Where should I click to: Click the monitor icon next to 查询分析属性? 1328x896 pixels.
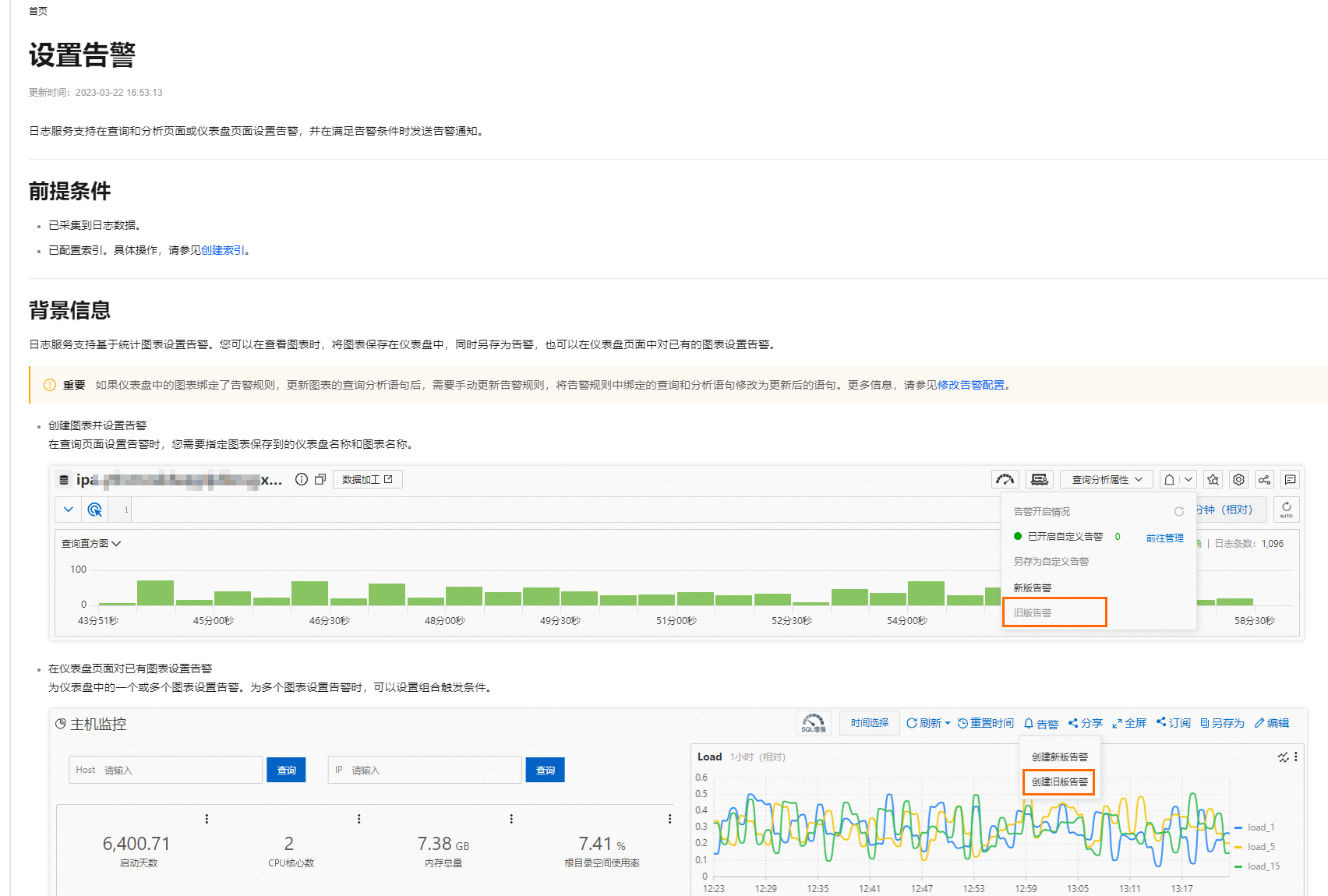pos(1040,480)
